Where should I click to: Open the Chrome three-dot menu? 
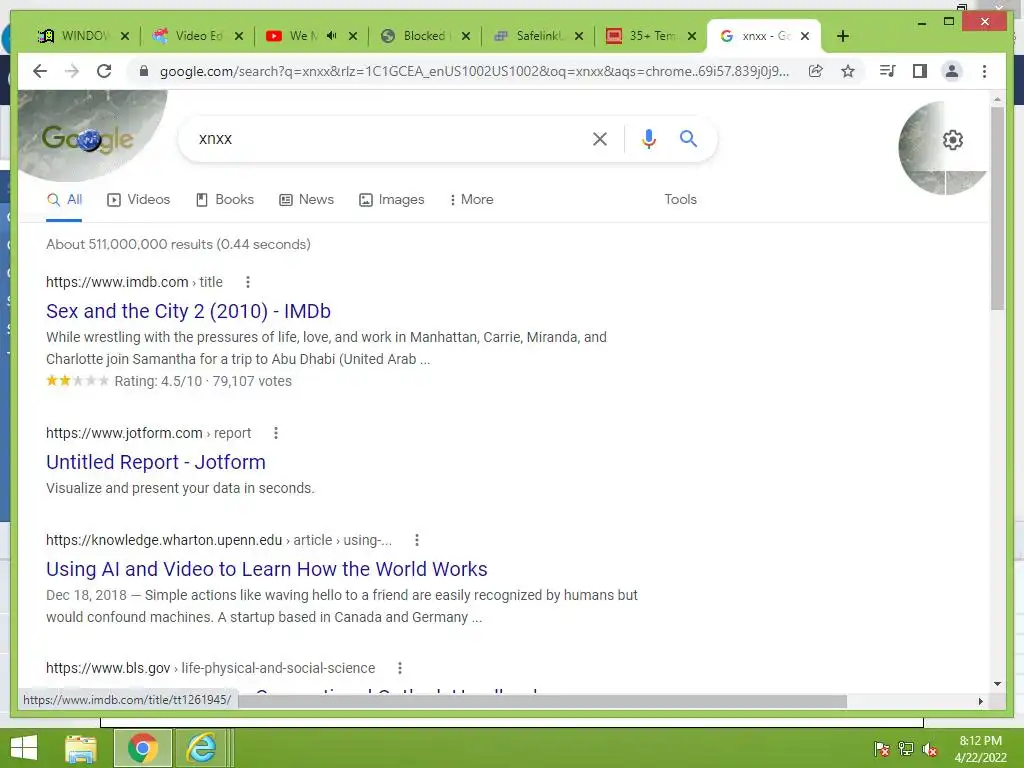coord(984,71)
